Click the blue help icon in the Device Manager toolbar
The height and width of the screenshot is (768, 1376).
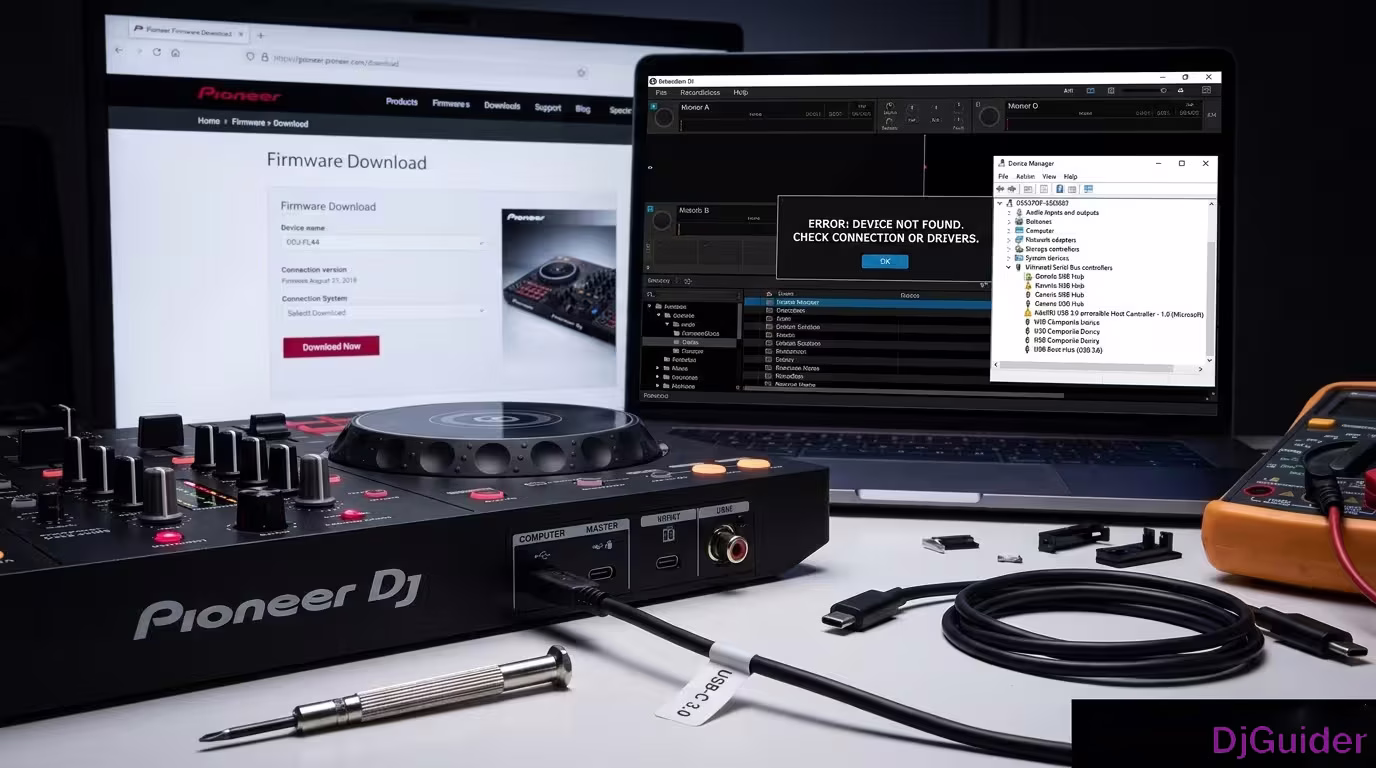point(1060,189)
